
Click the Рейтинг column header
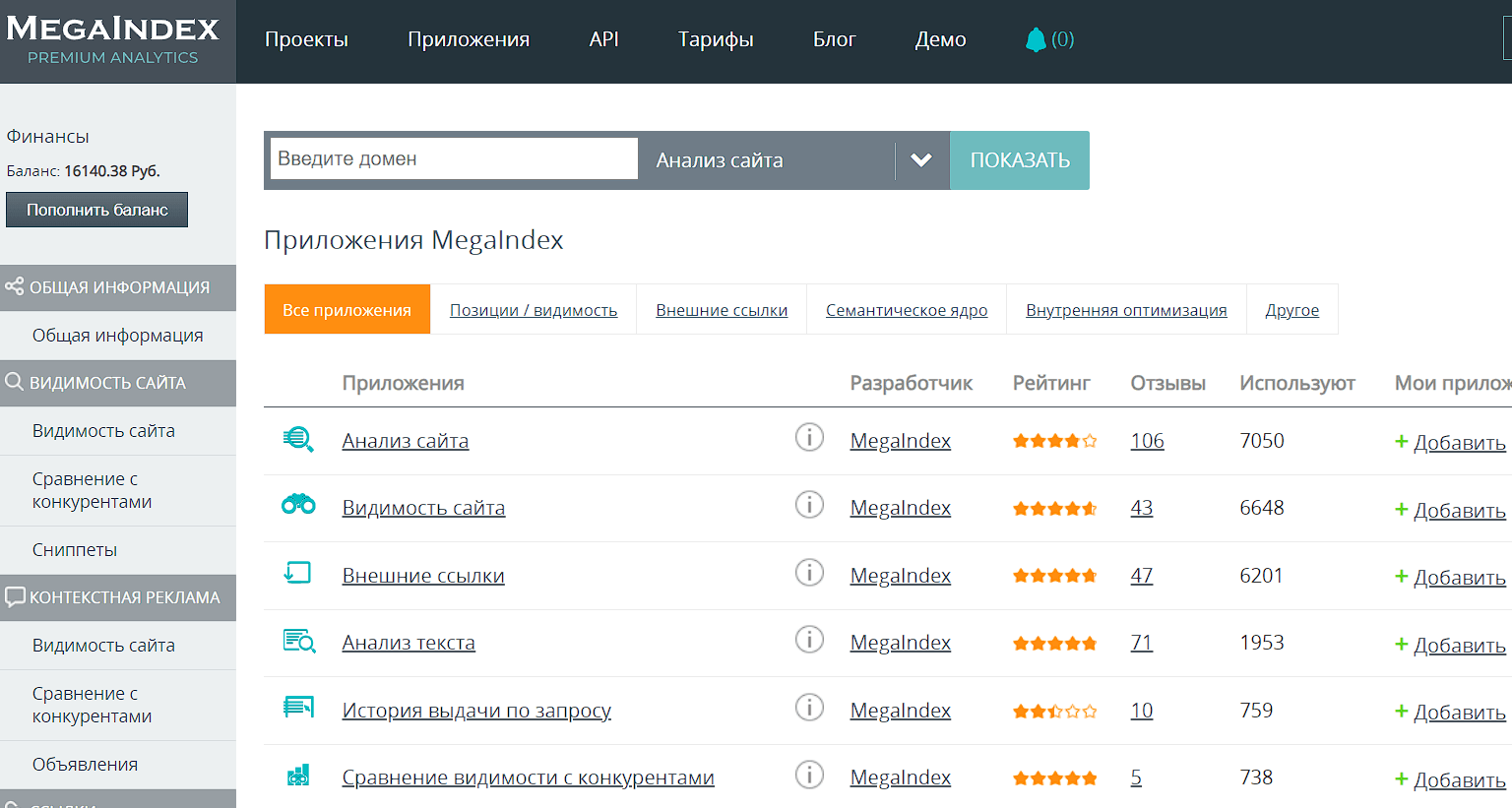pyautogui.click(x=1051, y=383)
